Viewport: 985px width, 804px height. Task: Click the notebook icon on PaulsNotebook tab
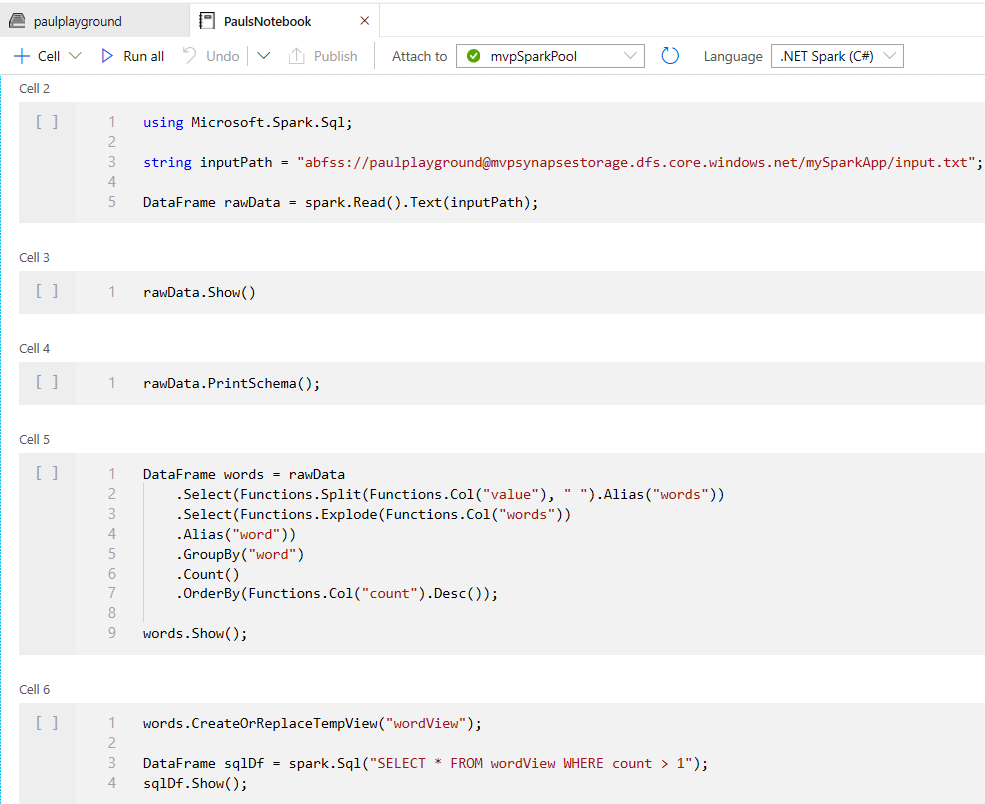[207, 20]
